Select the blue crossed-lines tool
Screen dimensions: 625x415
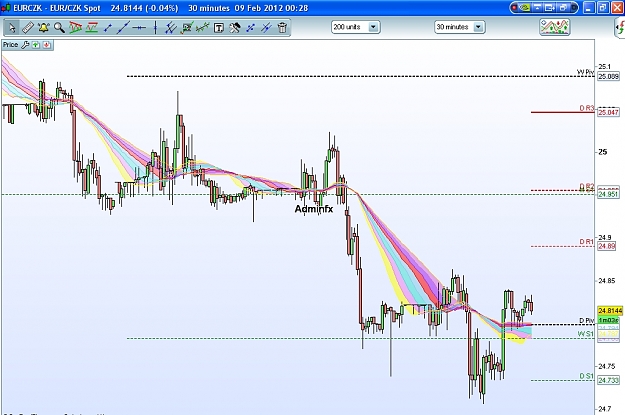pyautogui.click(x=266, y=28)
